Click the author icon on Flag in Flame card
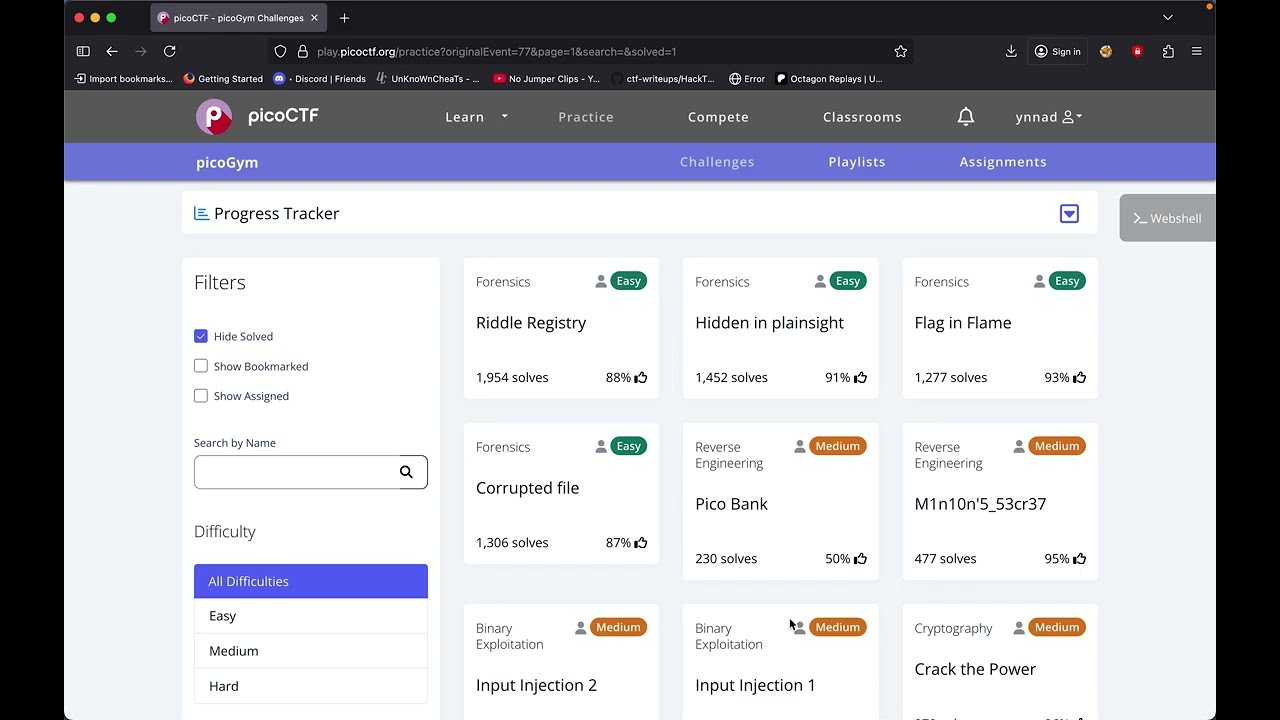 click(x=1040, y=281)
